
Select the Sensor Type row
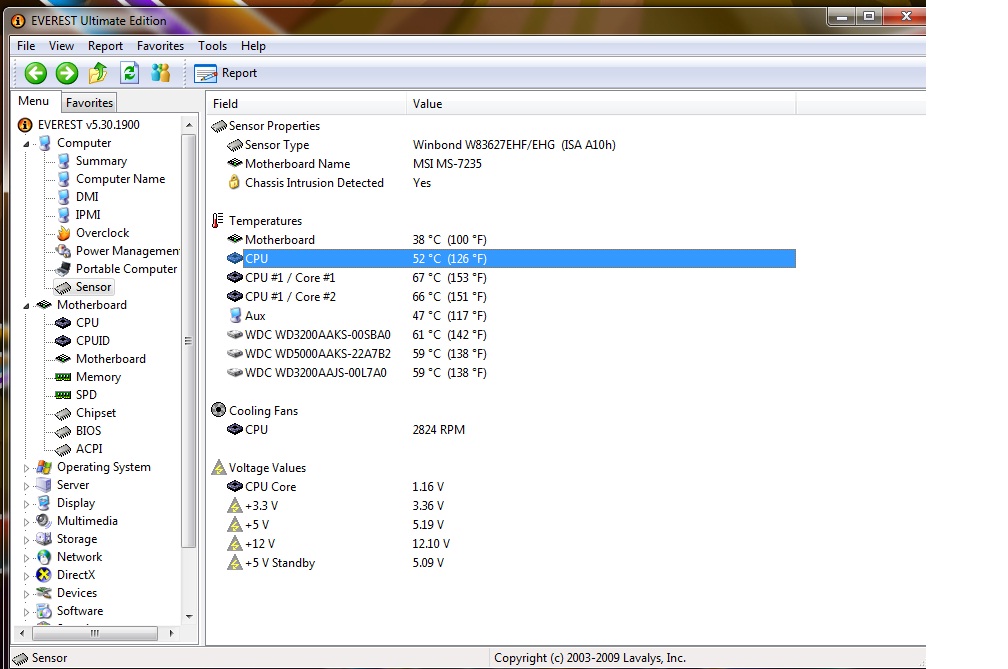511,145
